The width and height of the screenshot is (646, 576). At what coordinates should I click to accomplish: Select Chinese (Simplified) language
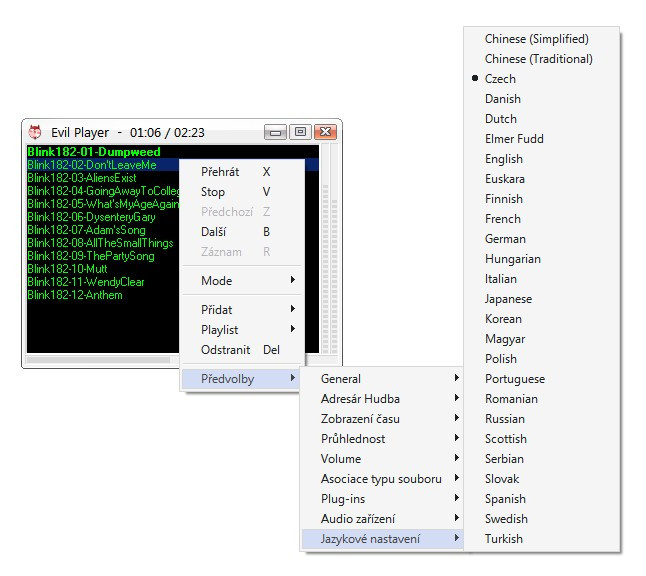[x=542, y=39]
